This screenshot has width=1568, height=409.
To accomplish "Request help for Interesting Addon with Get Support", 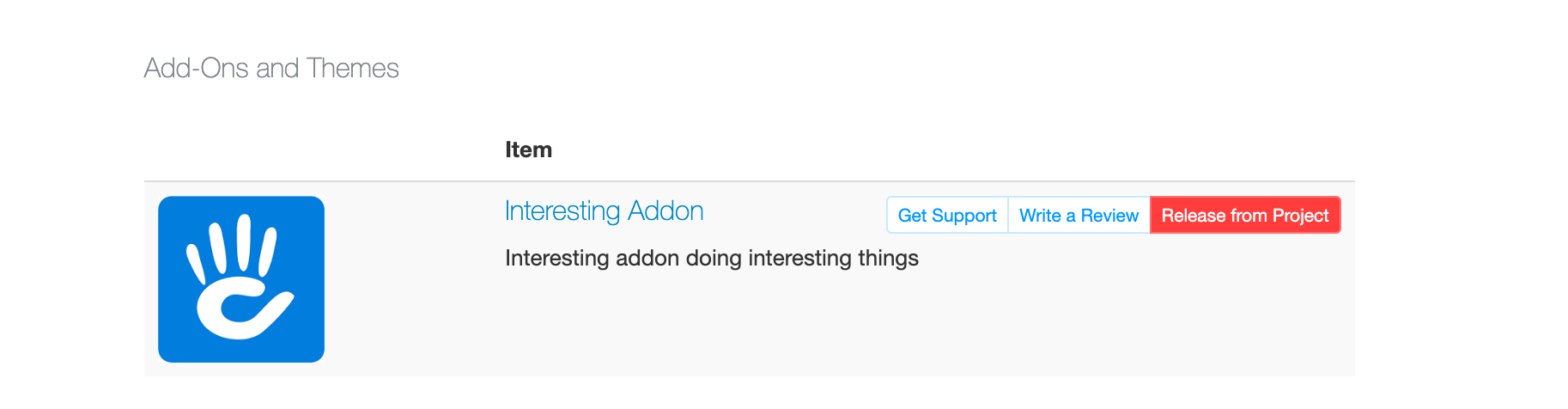I will click(x=947, y=215).
